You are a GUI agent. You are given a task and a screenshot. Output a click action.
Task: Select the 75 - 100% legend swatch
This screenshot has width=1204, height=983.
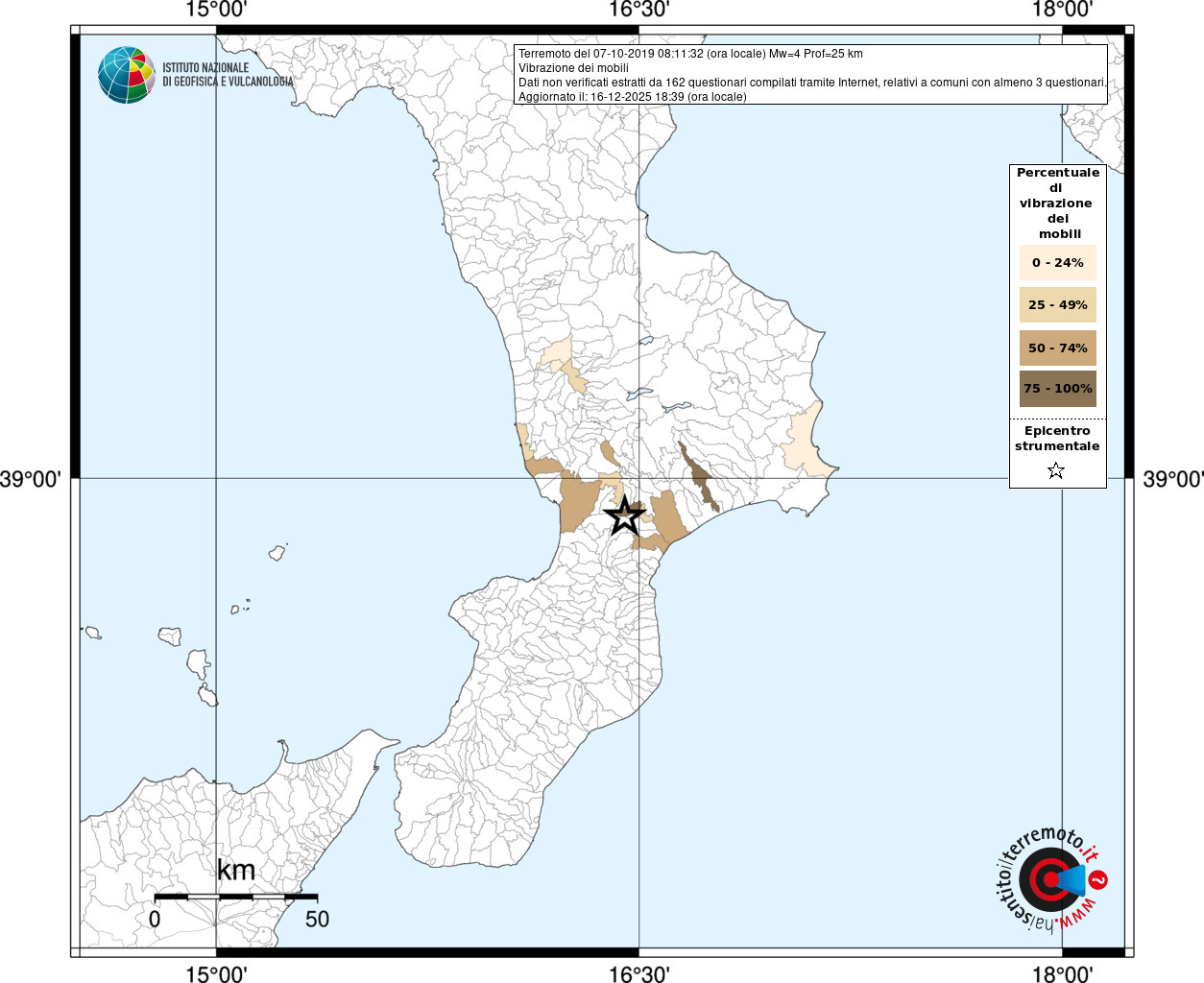tap(1058, 389)
